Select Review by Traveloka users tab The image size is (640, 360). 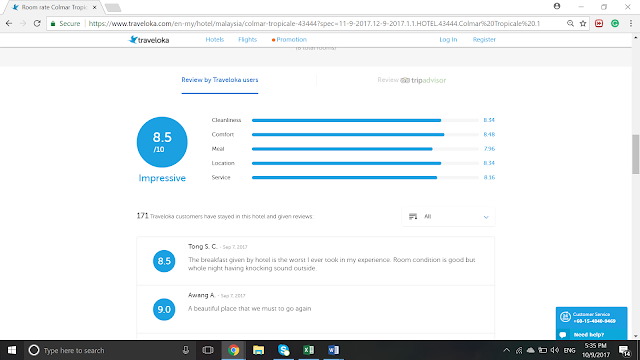(x=220, y=80)
